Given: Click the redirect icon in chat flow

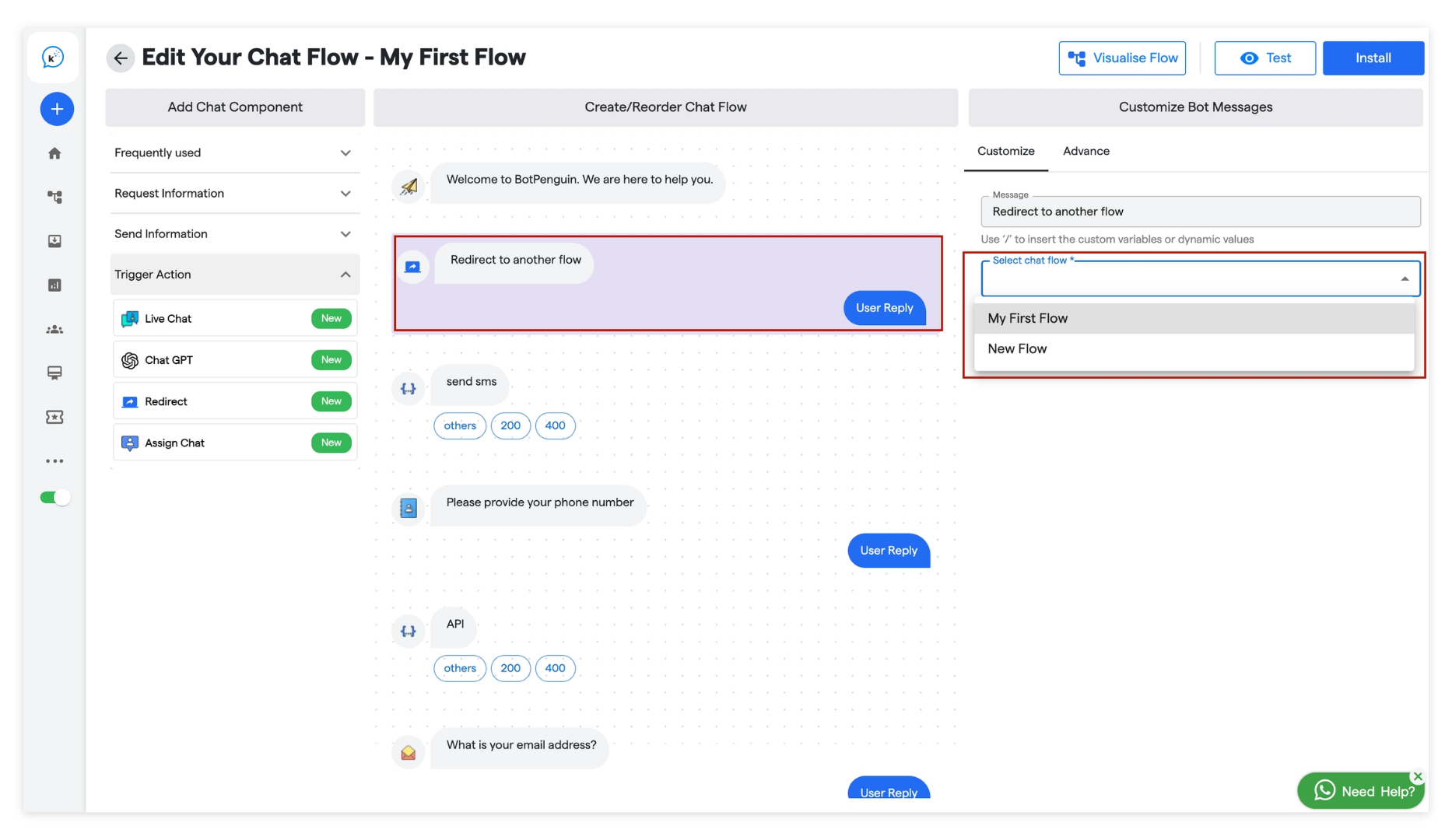Looking at the screenshot, I should (x=412, y=267).
